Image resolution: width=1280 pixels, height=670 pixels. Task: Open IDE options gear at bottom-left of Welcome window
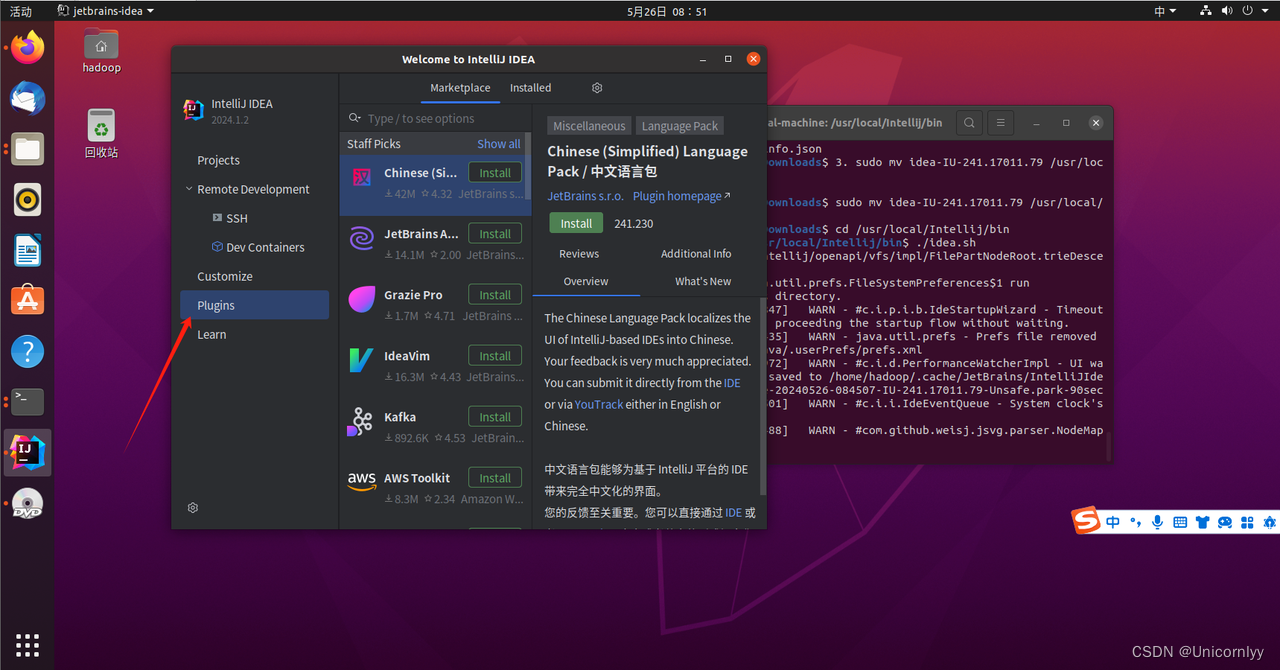193,508
